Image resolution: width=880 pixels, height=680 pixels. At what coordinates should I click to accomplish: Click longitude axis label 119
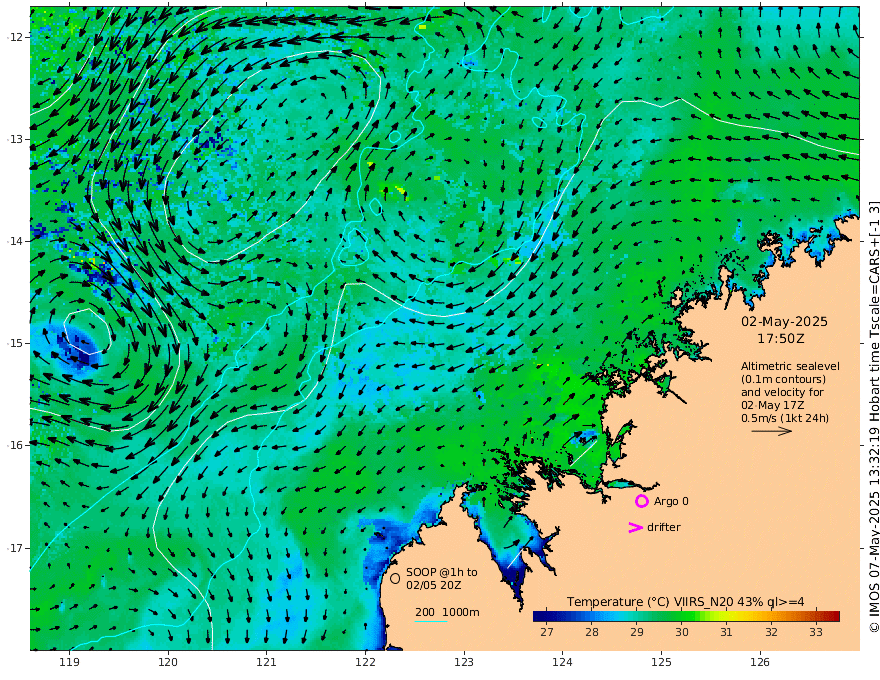[70, 662]
